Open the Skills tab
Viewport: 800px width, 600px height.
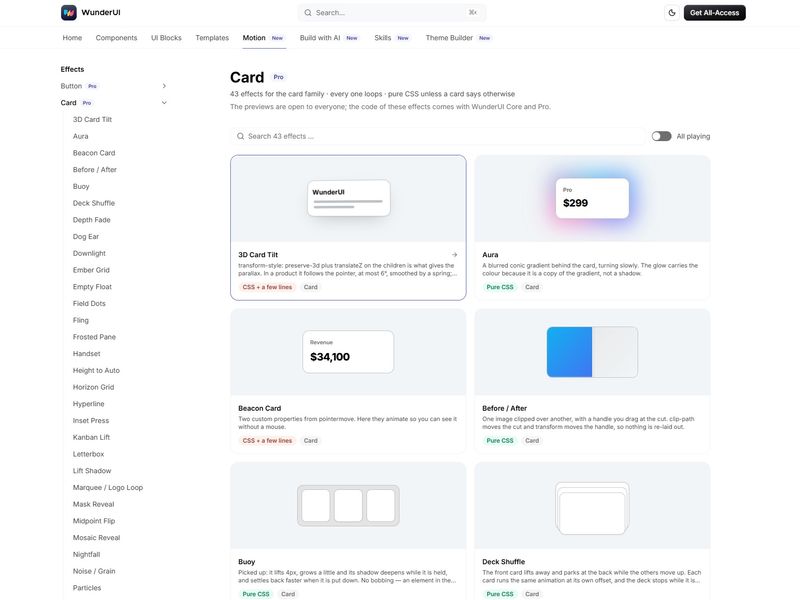pyautogui.click(x=392, y=38)
